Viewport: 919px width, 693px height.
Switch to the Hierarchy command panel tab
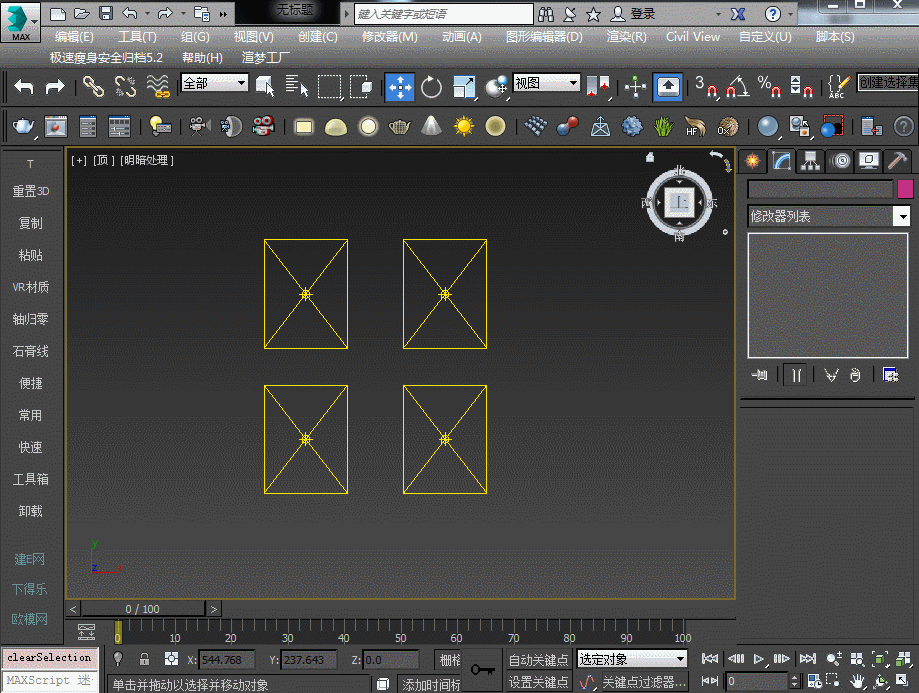[x=810, y=161]
